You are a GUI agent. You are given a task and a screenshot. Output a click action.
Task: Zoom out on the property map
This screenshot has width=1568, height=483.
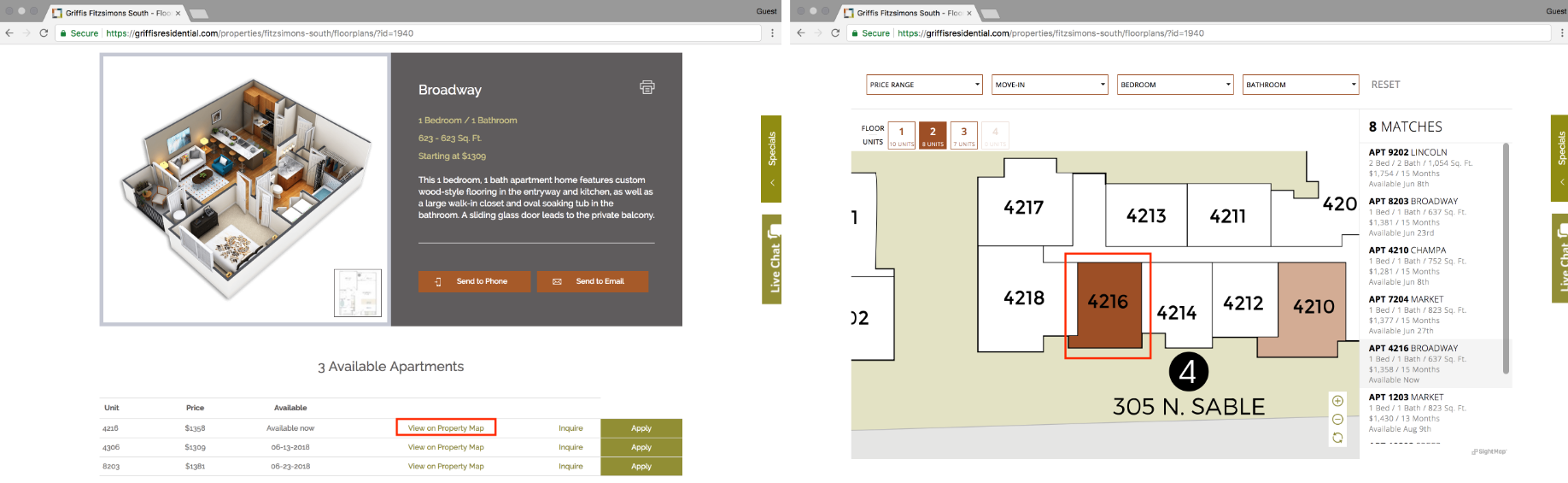1337,419
